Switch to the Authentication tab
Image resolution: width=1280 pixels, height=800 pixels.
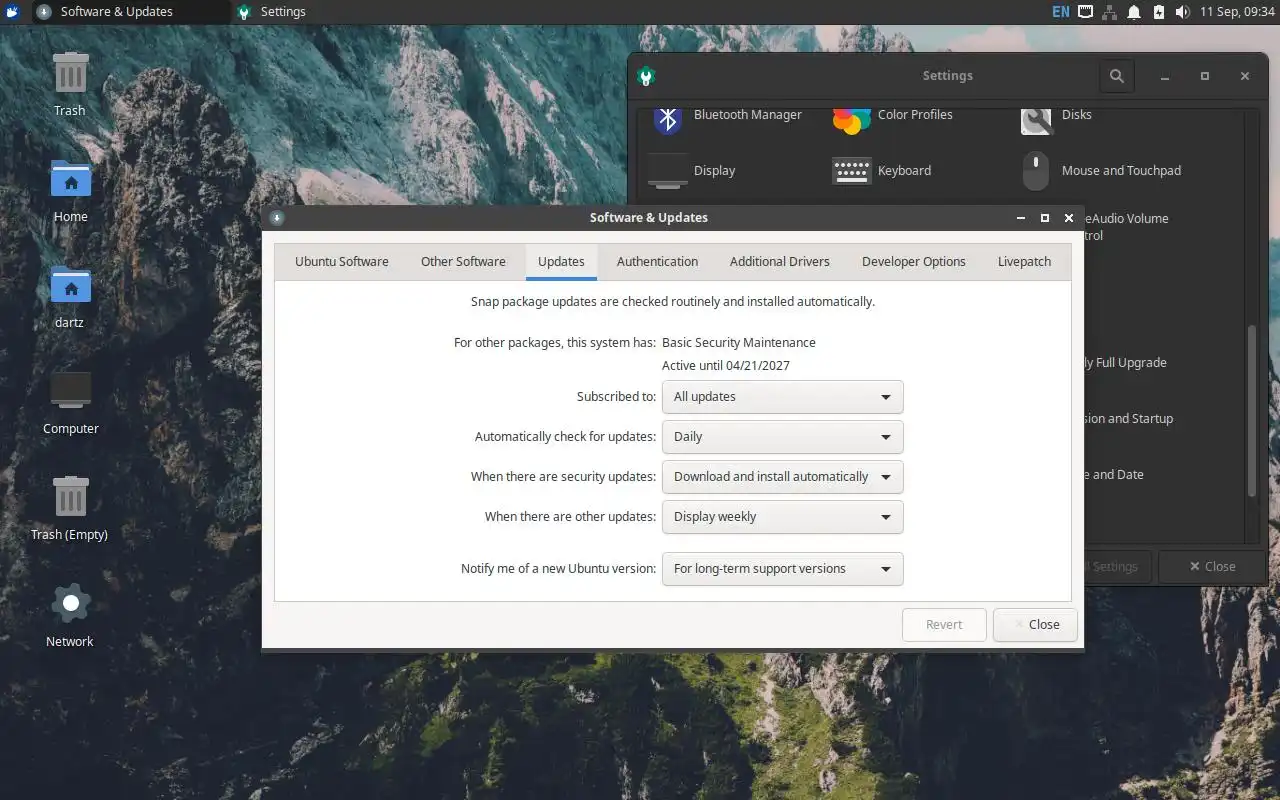point(657,262)
